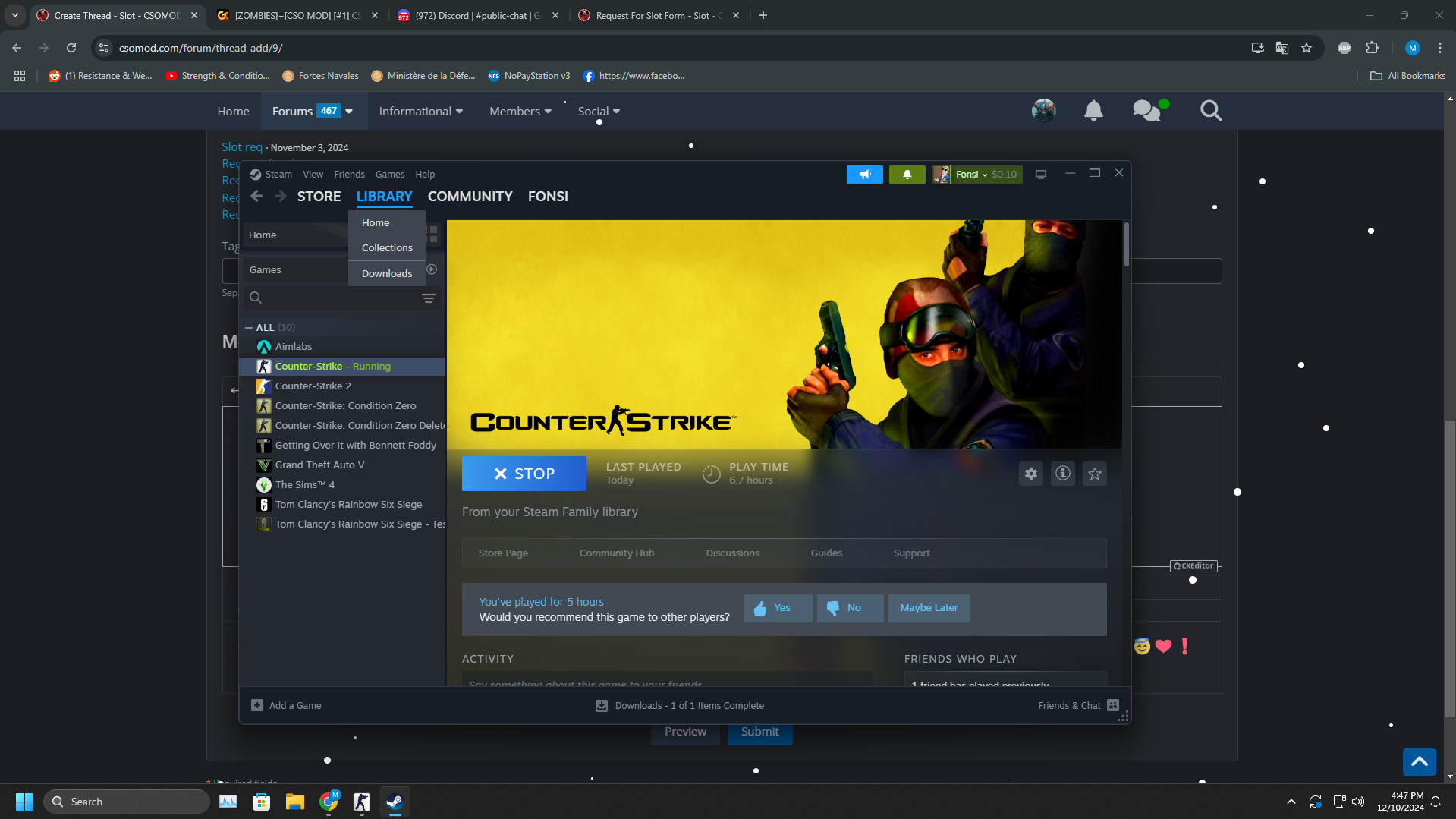Click Maybe Later button
The width and height of the screenshot is (1456, 819).
point(929,608)
